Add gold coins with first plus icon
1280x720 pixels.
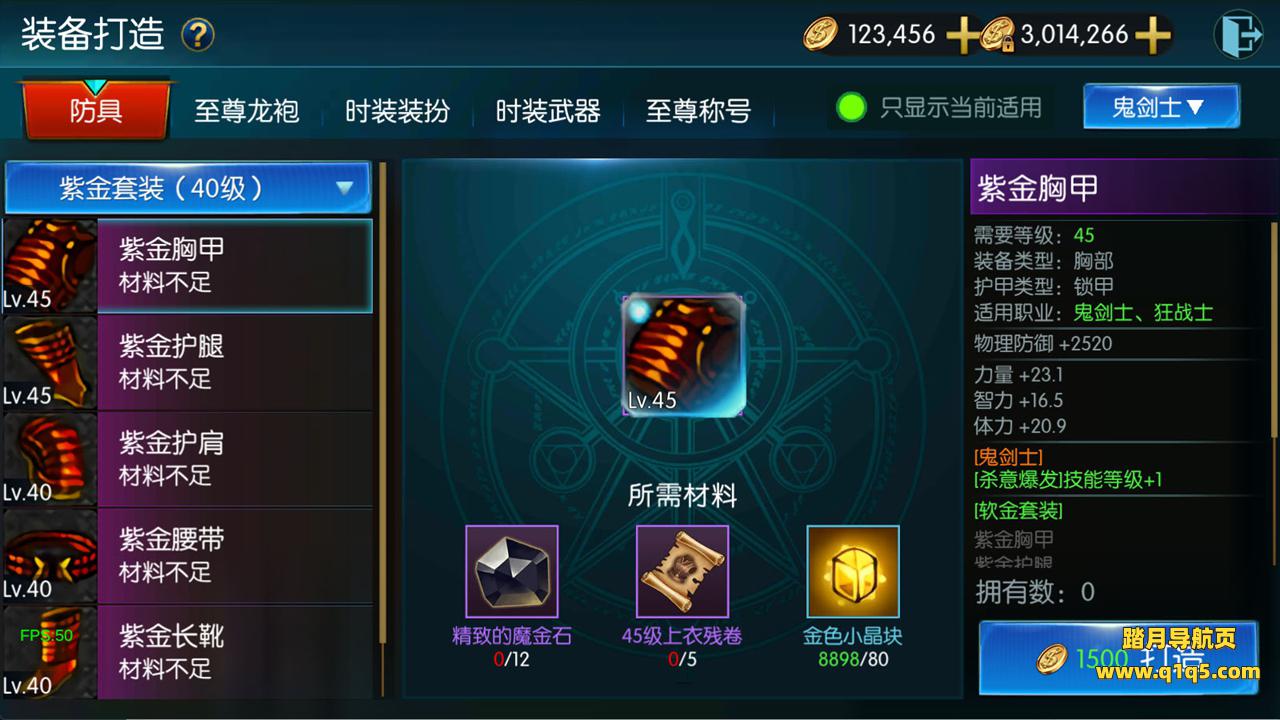tap(961, 36)
